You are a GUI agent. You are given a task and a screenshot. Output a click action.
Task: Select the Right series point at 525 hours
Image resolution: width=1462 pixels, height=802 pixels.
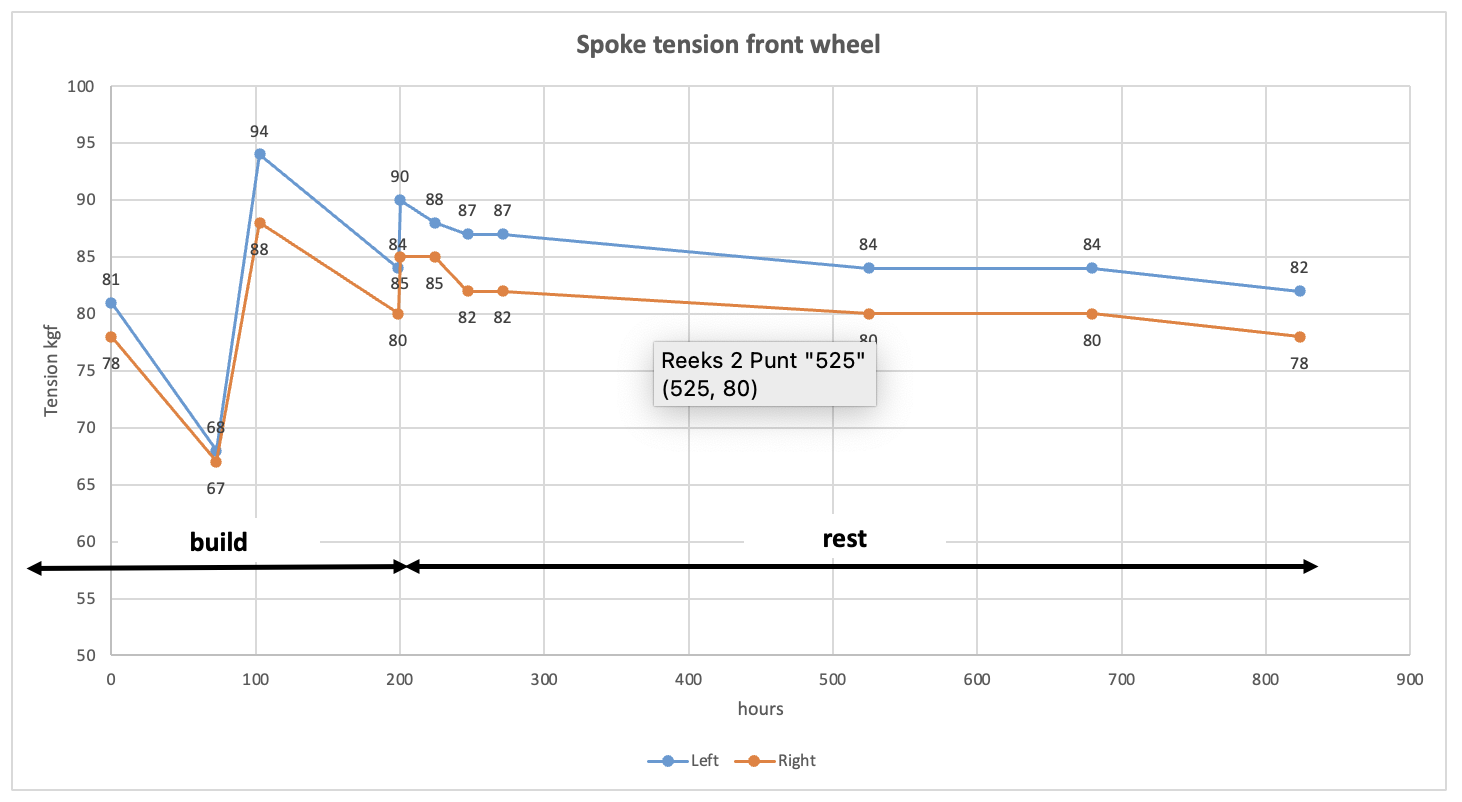coord(869,314)
